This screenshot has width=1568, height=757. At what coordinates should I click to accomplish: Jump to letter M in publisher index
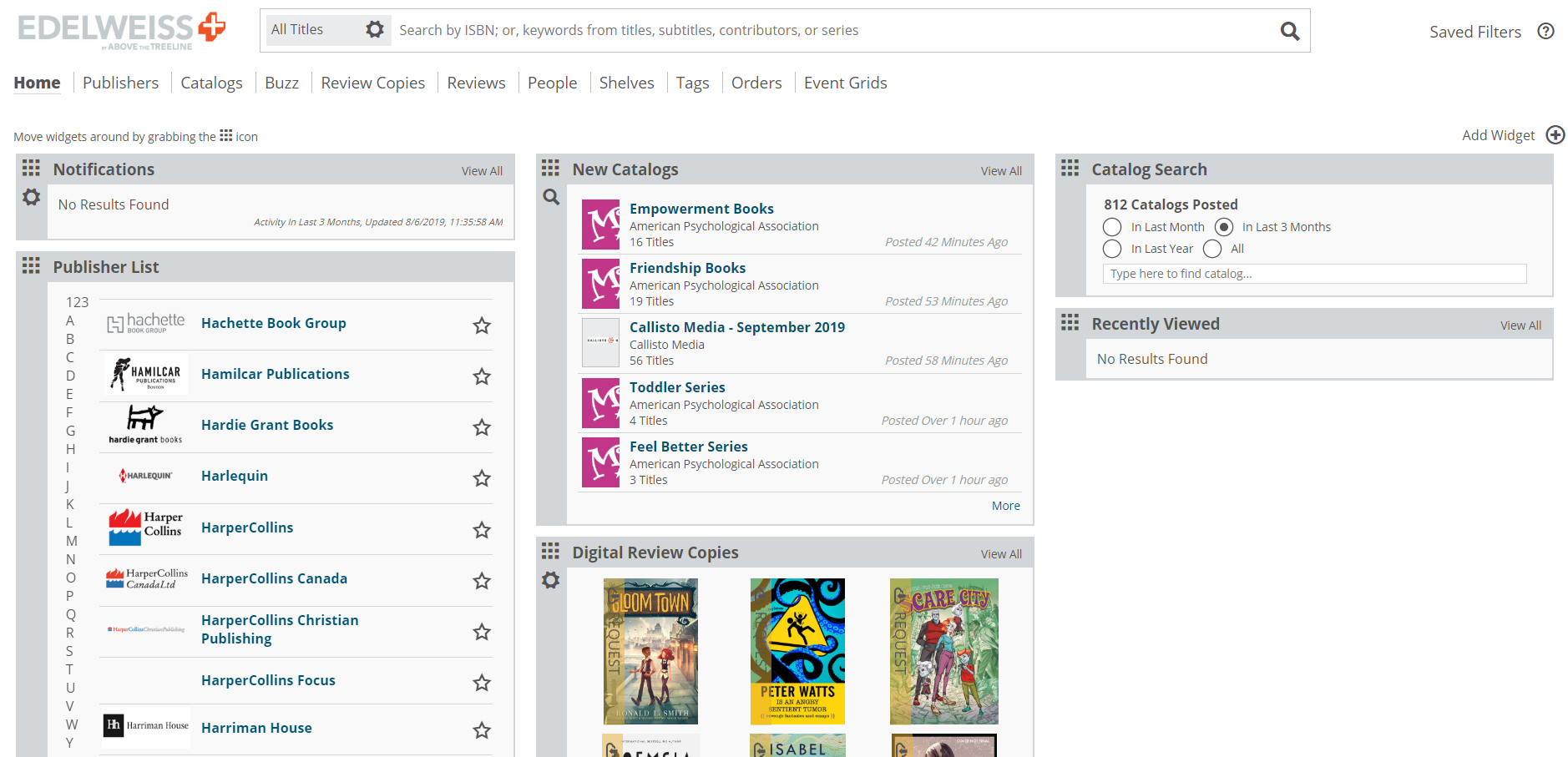[71, 541]
